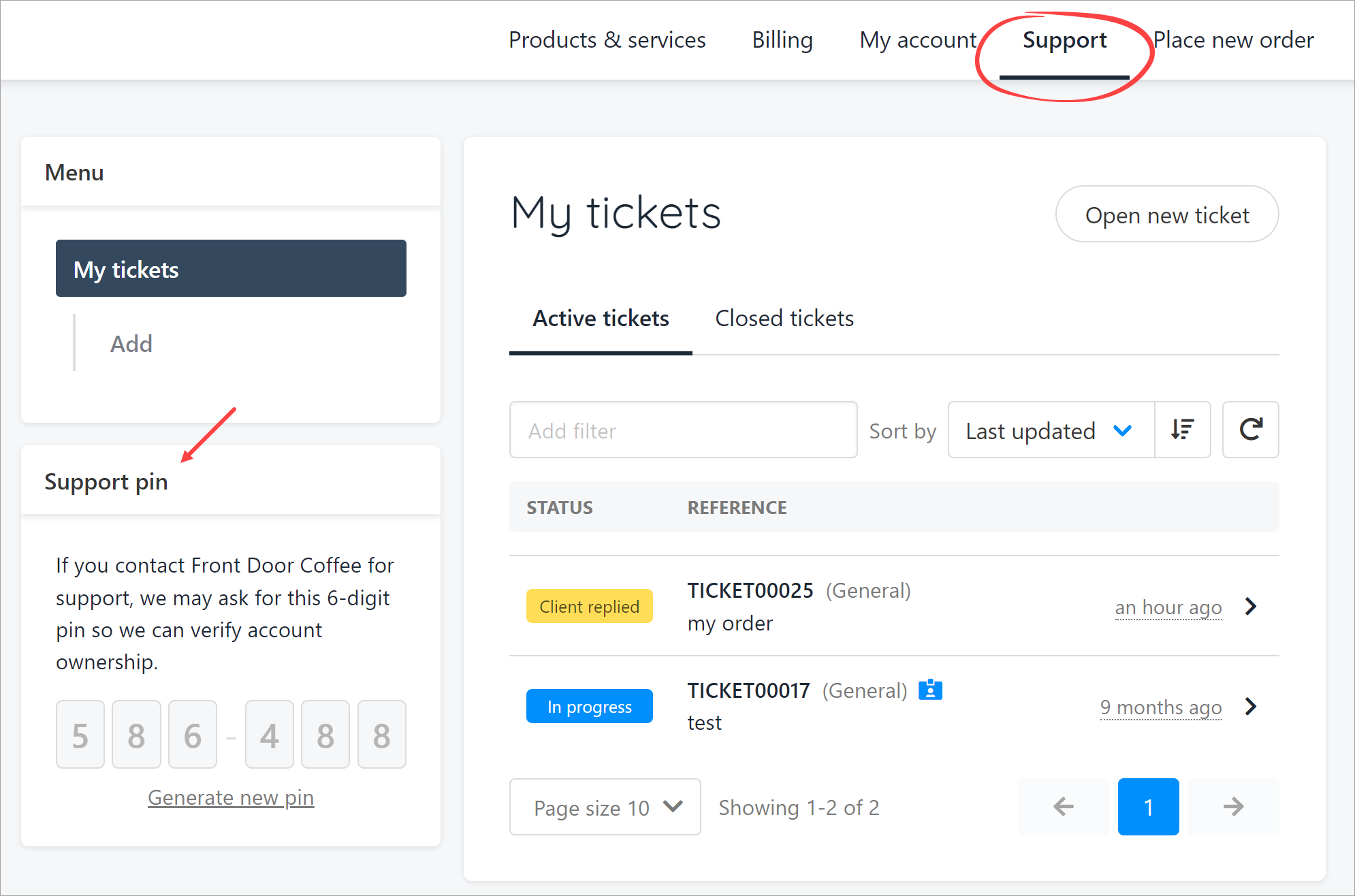Select page 1 in pagination

[1148, 807]
